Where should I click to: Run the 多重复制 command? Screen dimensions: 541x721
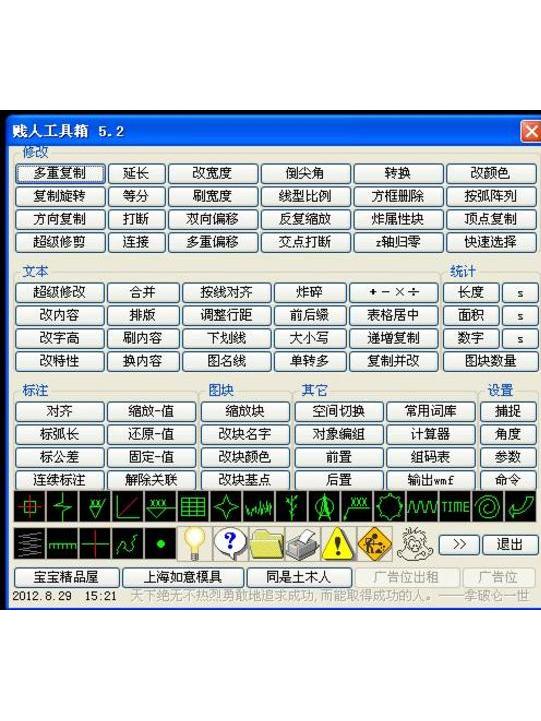(x=60, y=173)
